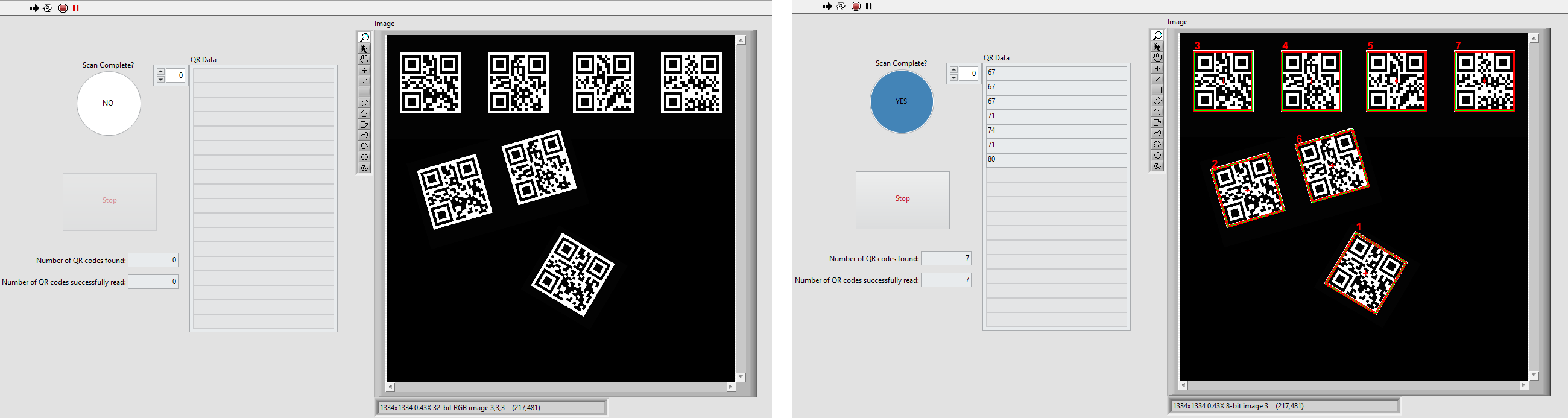
Task: Click Run Continuously in the right window
Action: 841,6
